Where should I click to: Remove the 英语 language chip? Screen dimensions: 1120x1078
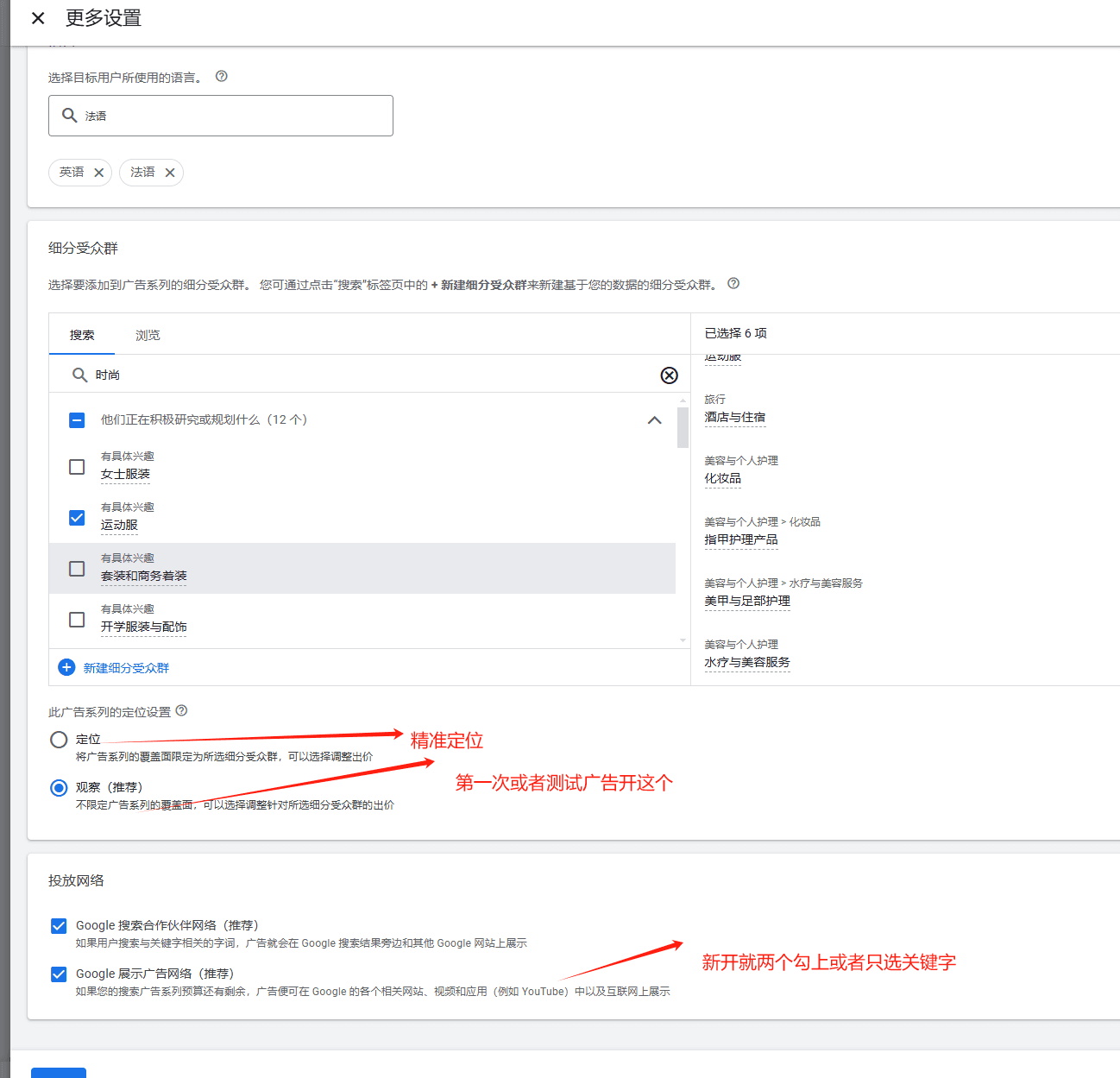[99, 173]
